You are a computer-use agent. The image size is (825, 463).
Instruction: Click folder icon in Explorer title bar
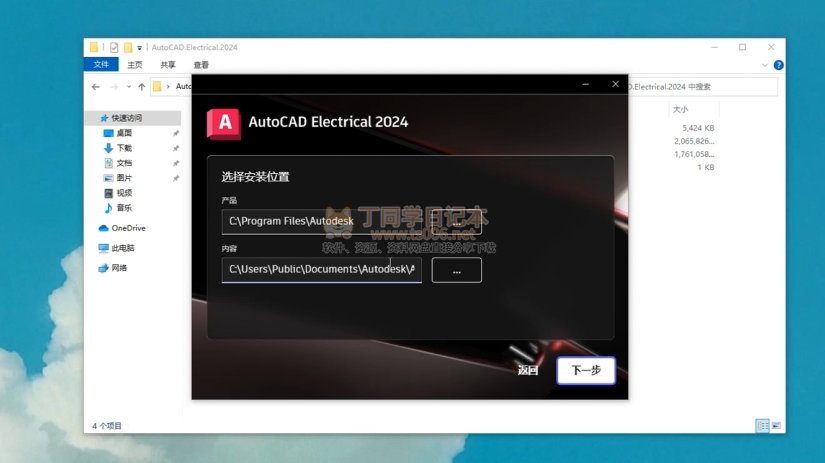(x=94, y=47)
